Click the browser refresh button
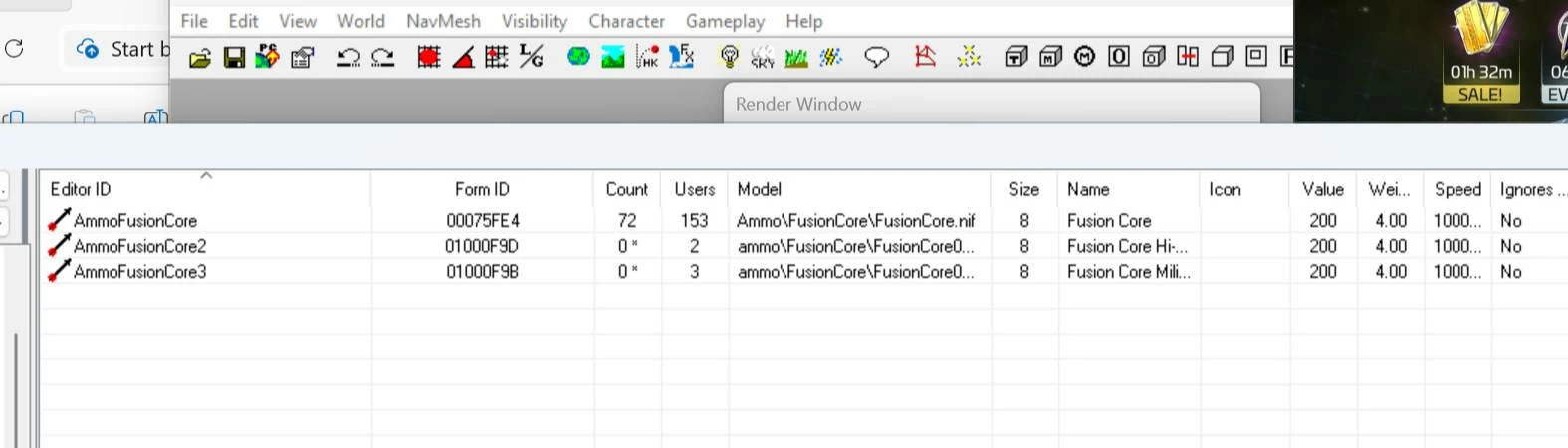This screenshot has width=1568, height=448. tap(14, 48)
